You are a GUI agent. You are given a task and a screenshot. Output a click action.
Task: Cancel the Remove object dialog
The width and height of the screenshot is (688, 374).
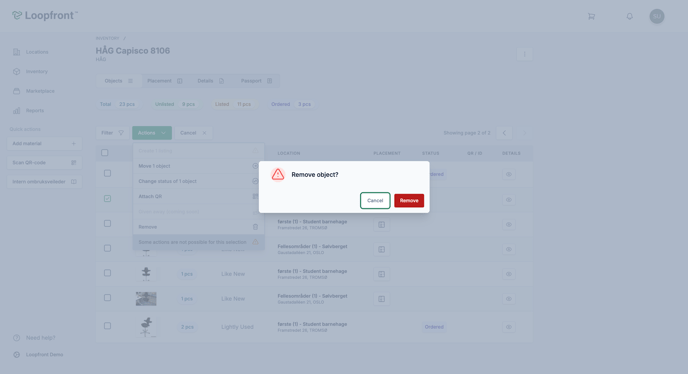point(375,201)
